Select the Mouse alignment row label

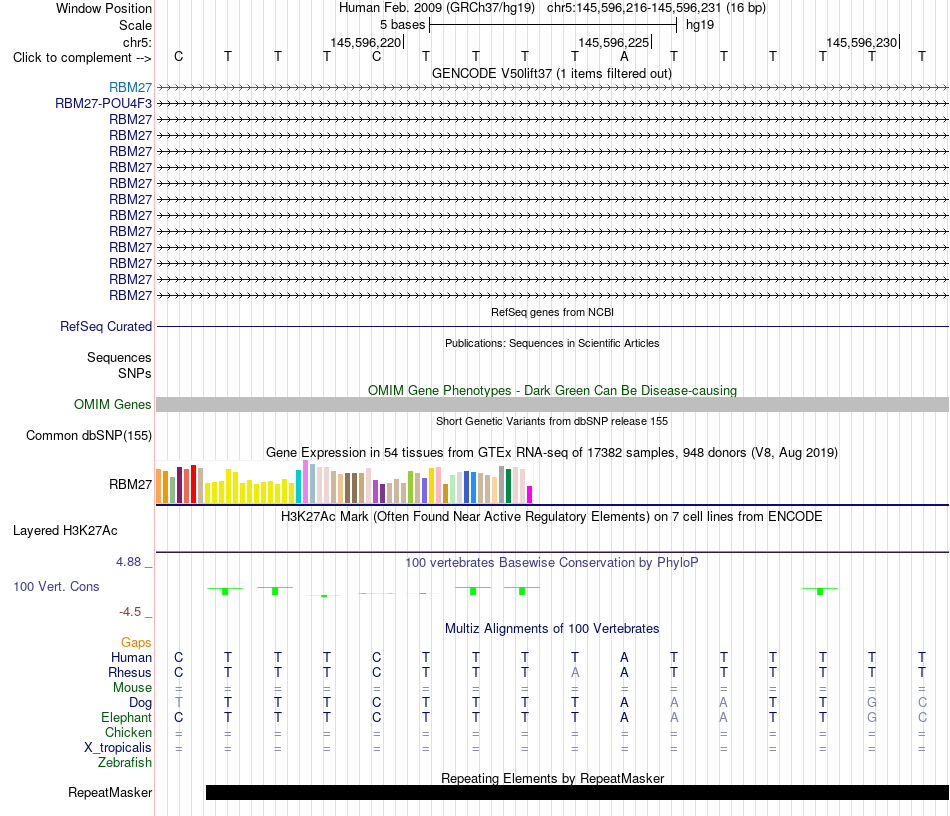132,688
